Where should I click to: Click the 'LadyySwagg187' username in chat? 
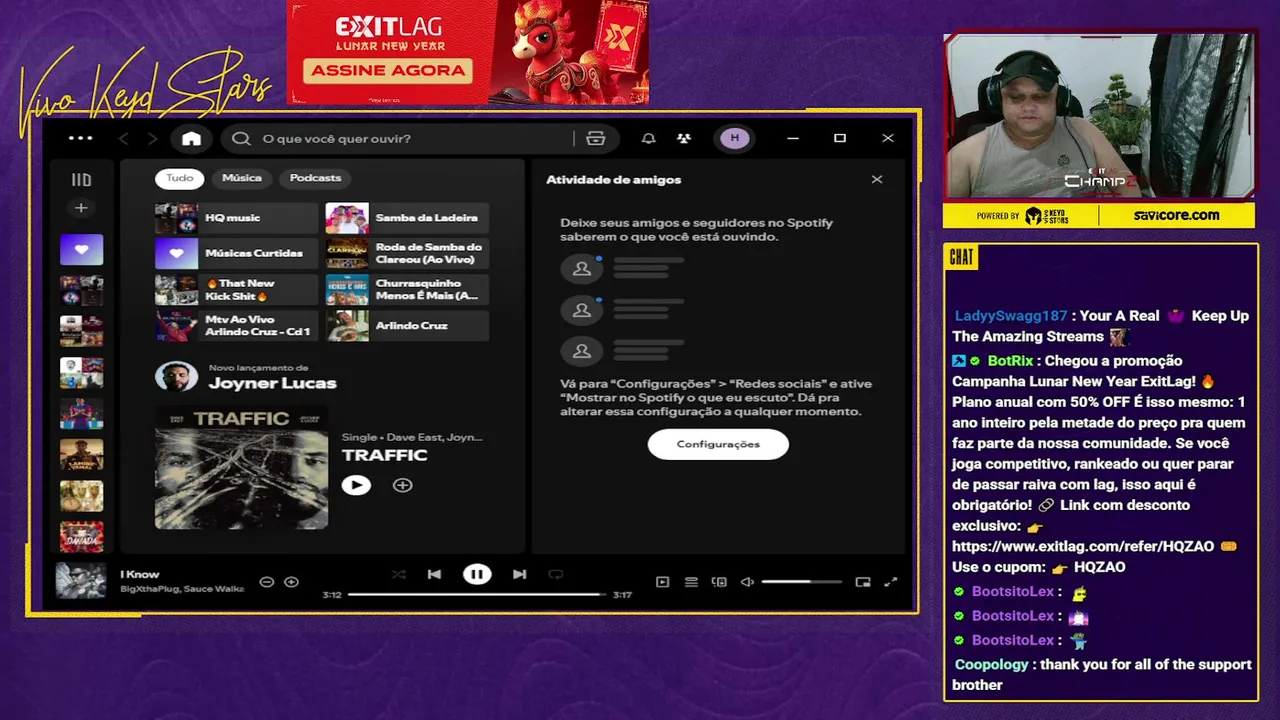[x=1011, y=316]
